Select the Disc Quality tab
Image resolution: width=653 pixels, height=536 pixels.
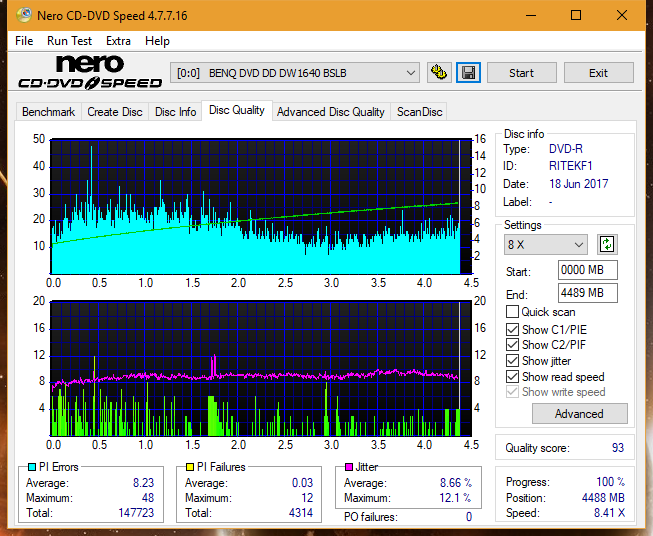pos(237,110)
